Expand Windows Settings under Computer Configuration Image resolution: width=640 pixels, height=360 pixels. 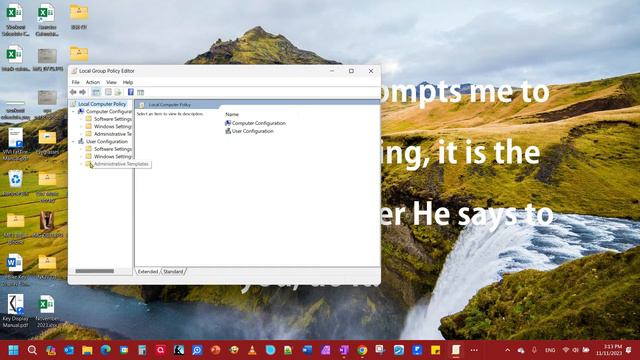pos(81,127)
